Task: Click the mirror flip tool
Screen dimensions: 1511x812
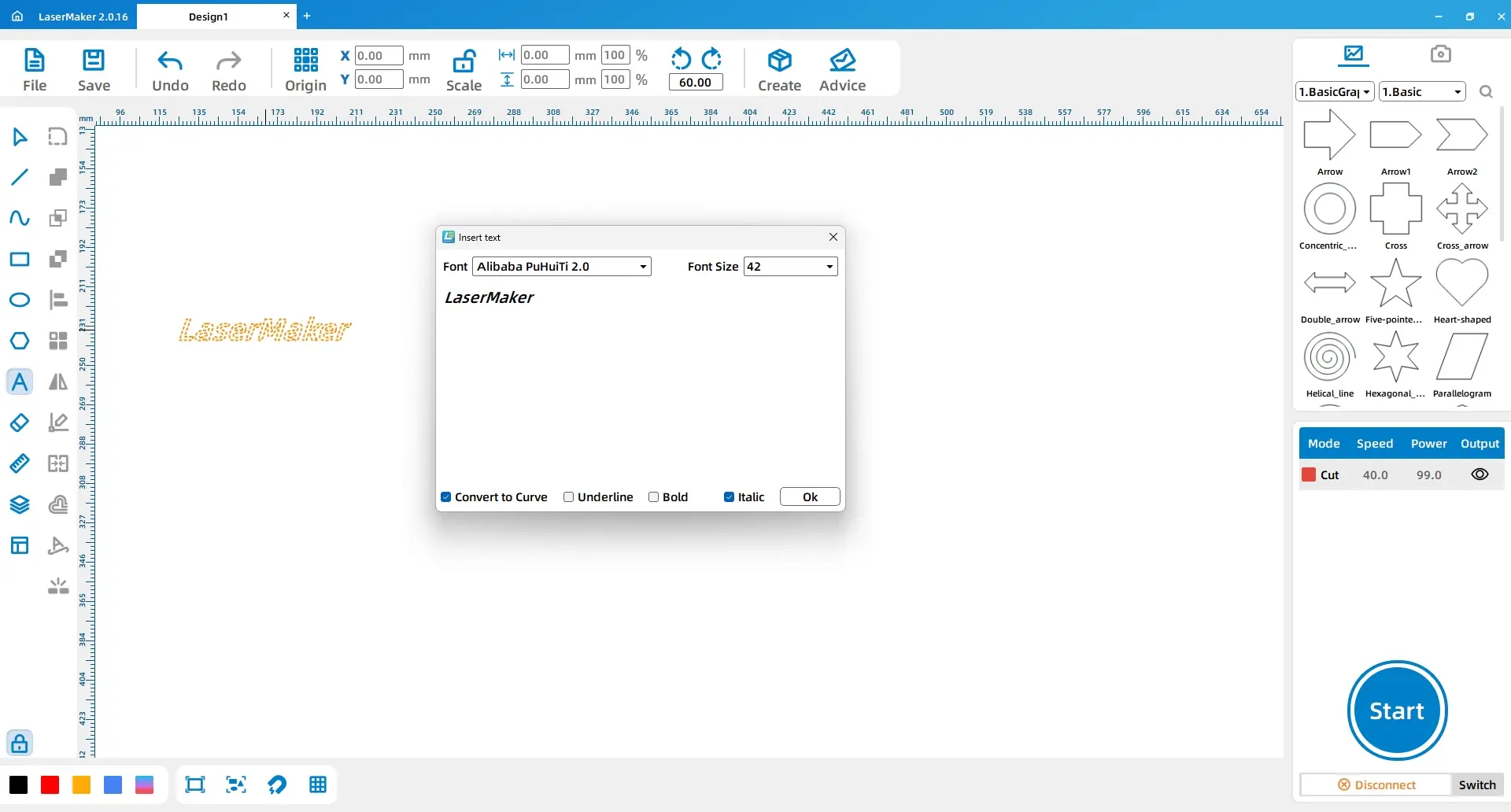Action: pos(58,382)
